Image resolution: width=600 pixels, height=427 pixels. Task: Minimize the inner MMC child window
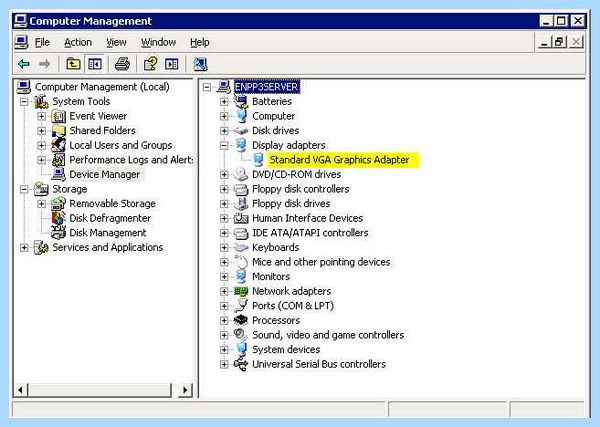(544, 42)
